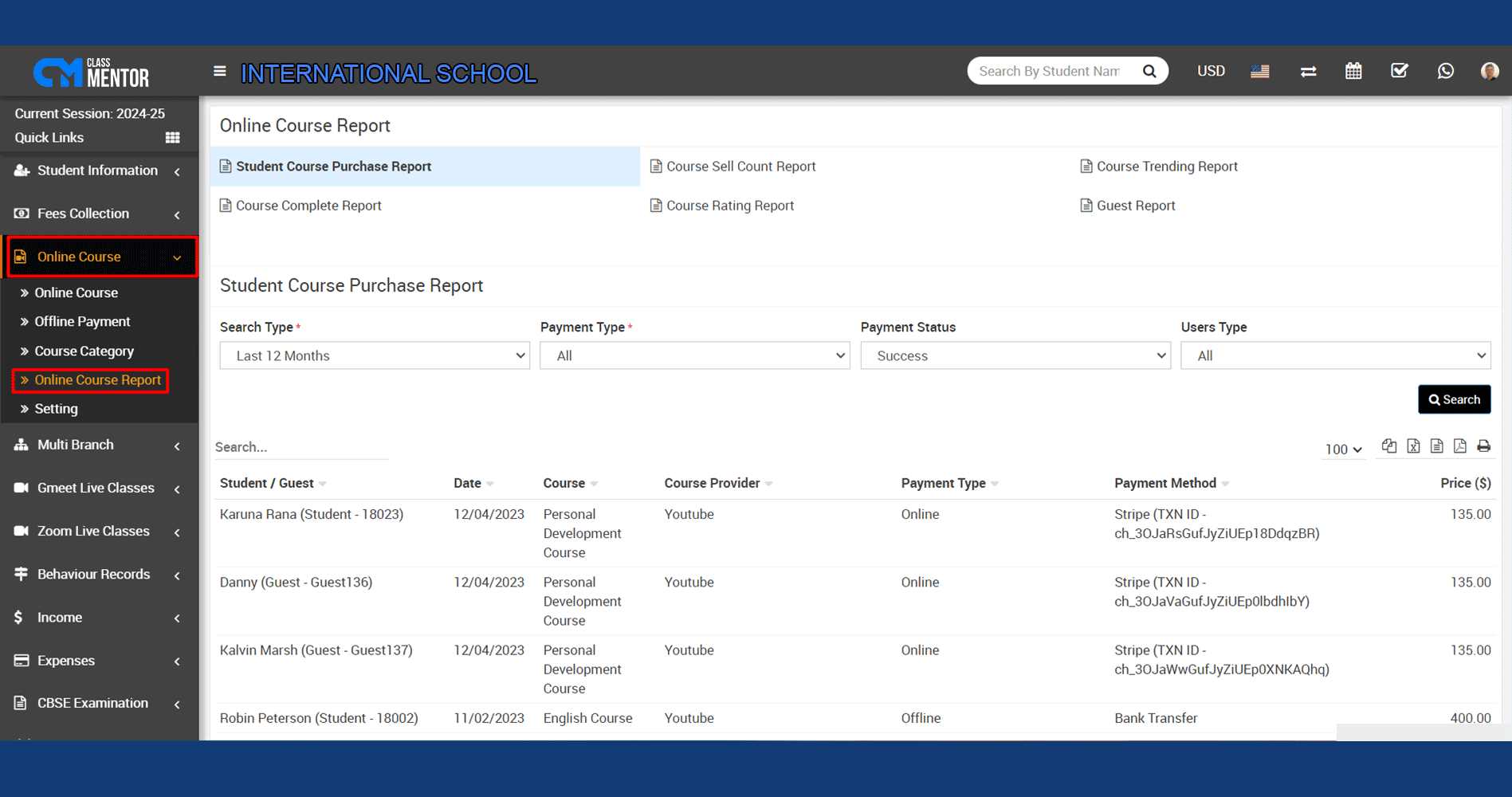Open the Payment Type dropdown
1512x797 pixels.
tap(695, 355)
